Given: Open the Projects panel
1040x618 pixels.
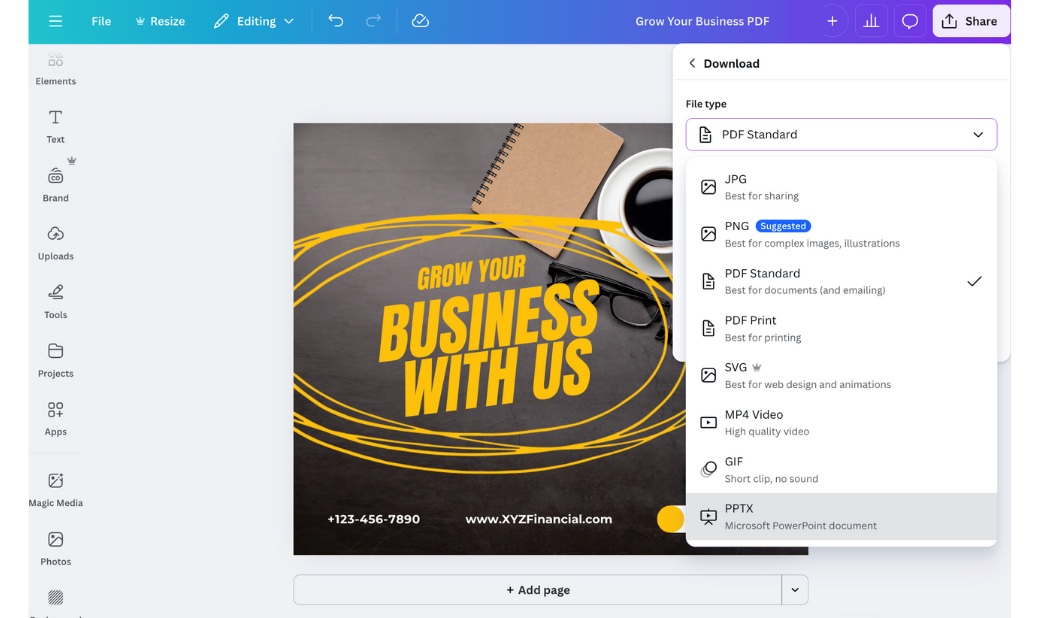Looking at the screenshot, I should point(55,360).
